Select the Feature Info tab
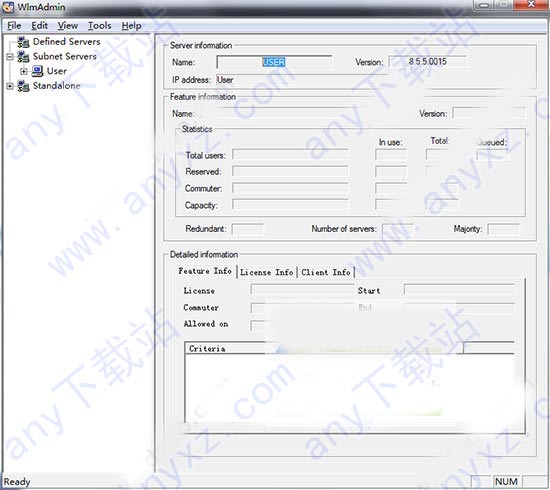Screen dimensions: 550x490 click(205, 271)
